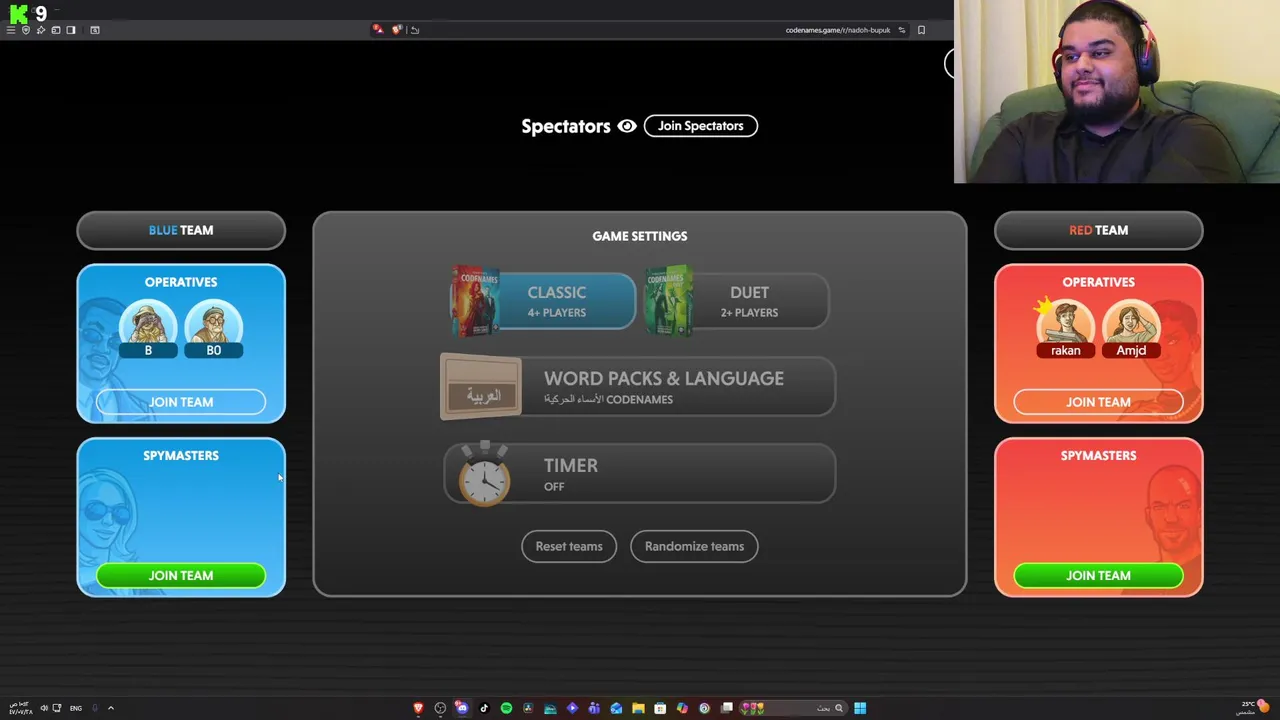The height and width of the screenshot is (720, 1280).
Task: Click the microphone icon in system tray
Action: (x=95, y=708)
